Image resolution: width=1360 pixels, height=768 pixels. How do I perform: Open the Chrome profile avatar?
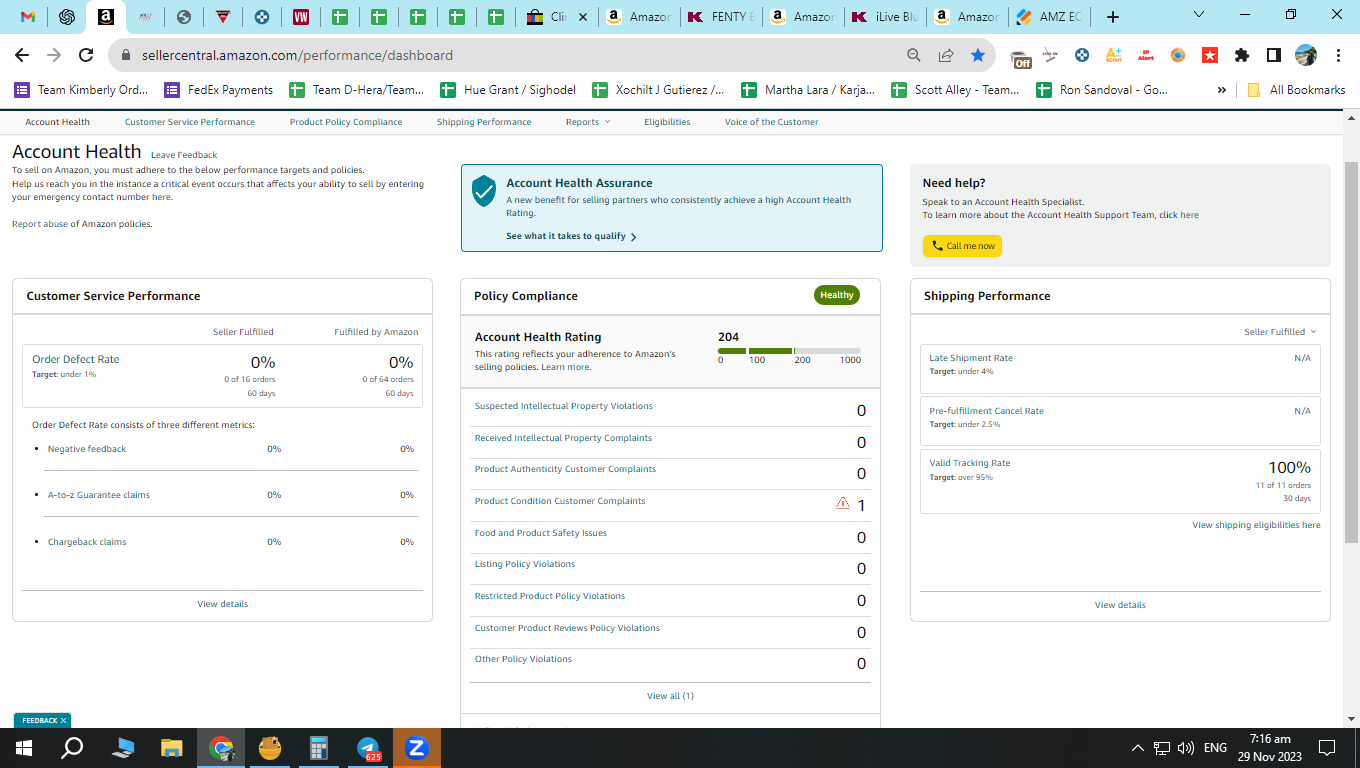click(1306, 55)
